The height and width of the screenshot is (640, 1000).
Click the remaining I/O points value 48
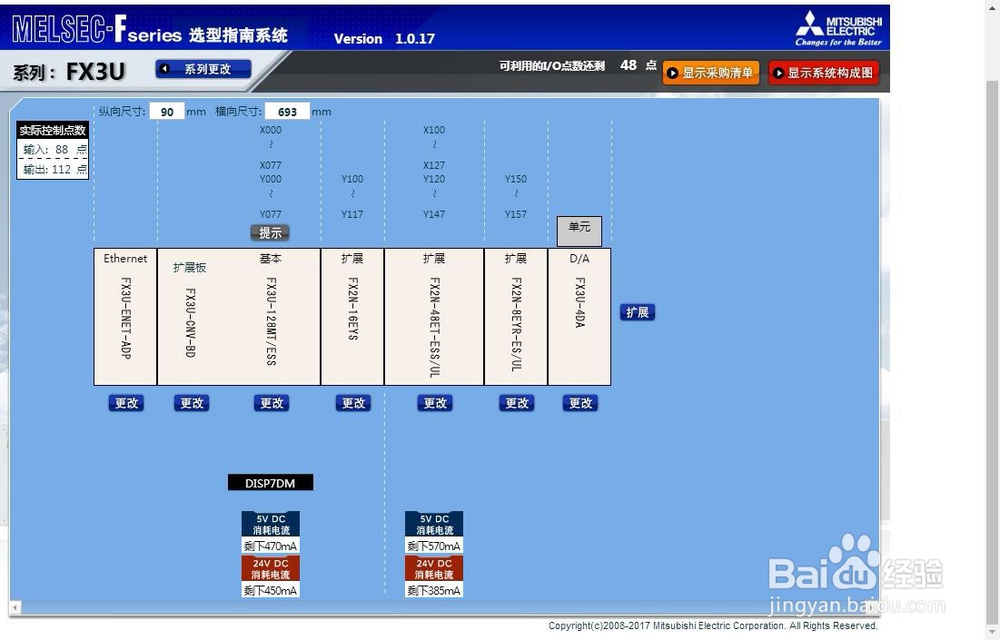(x=628, y=65)
